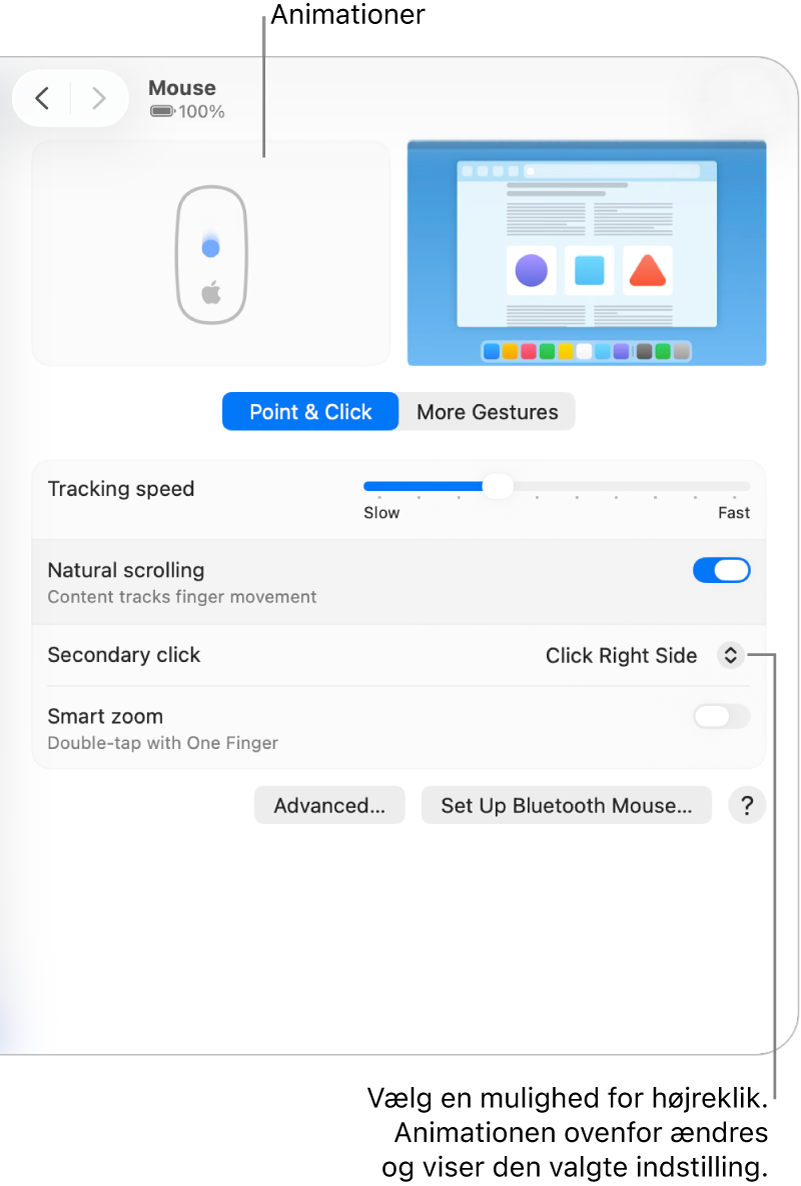Click the Mouse title heading

(x=182, y=88)
